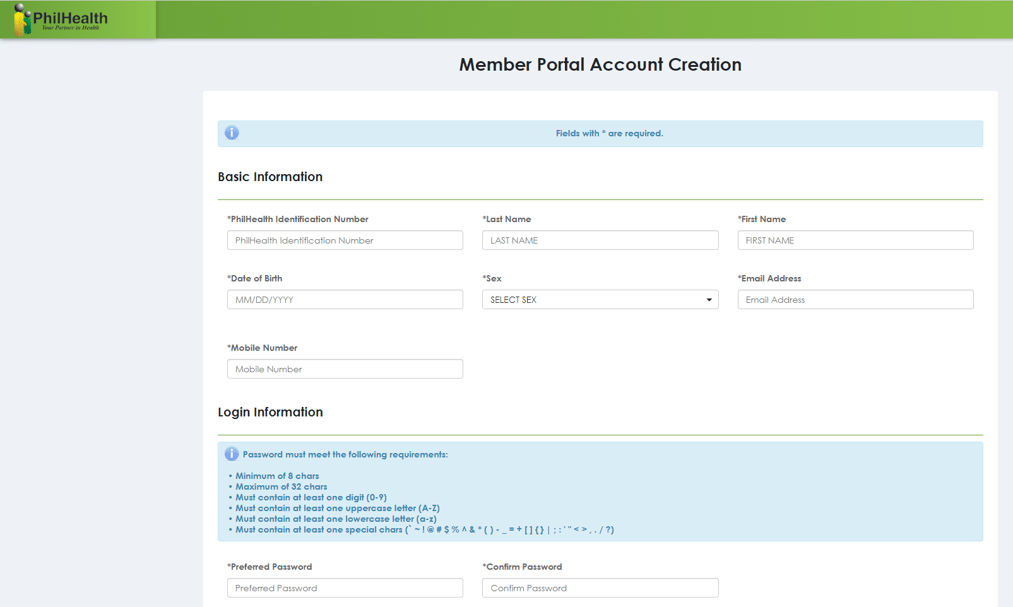This screenshot has width=1013, height=607.
Task: Click the 'Fields with * are required' text
Action: pos(609,133)
